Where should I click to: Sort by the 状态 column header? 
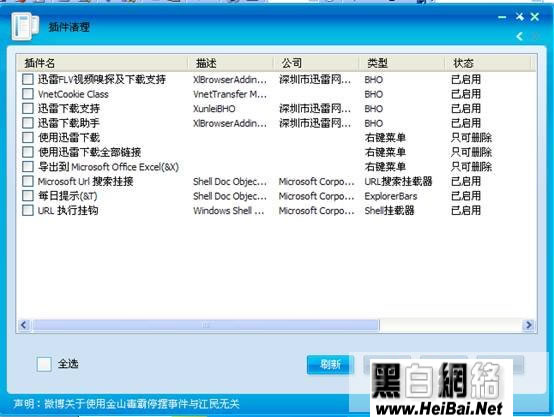488,63
